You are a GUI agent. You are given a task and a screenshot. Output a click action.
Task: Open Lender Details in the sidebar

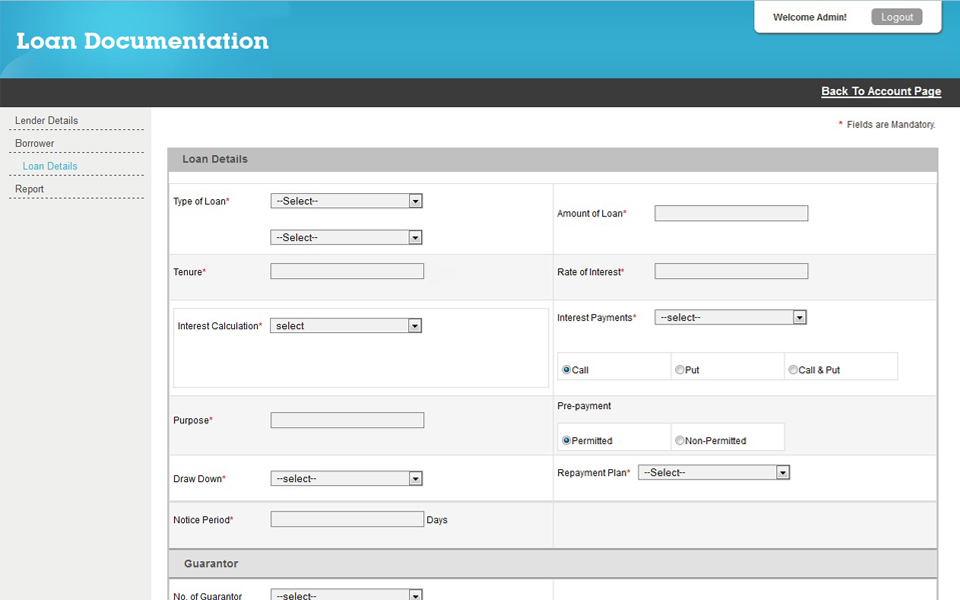click(x=46, y=121)
